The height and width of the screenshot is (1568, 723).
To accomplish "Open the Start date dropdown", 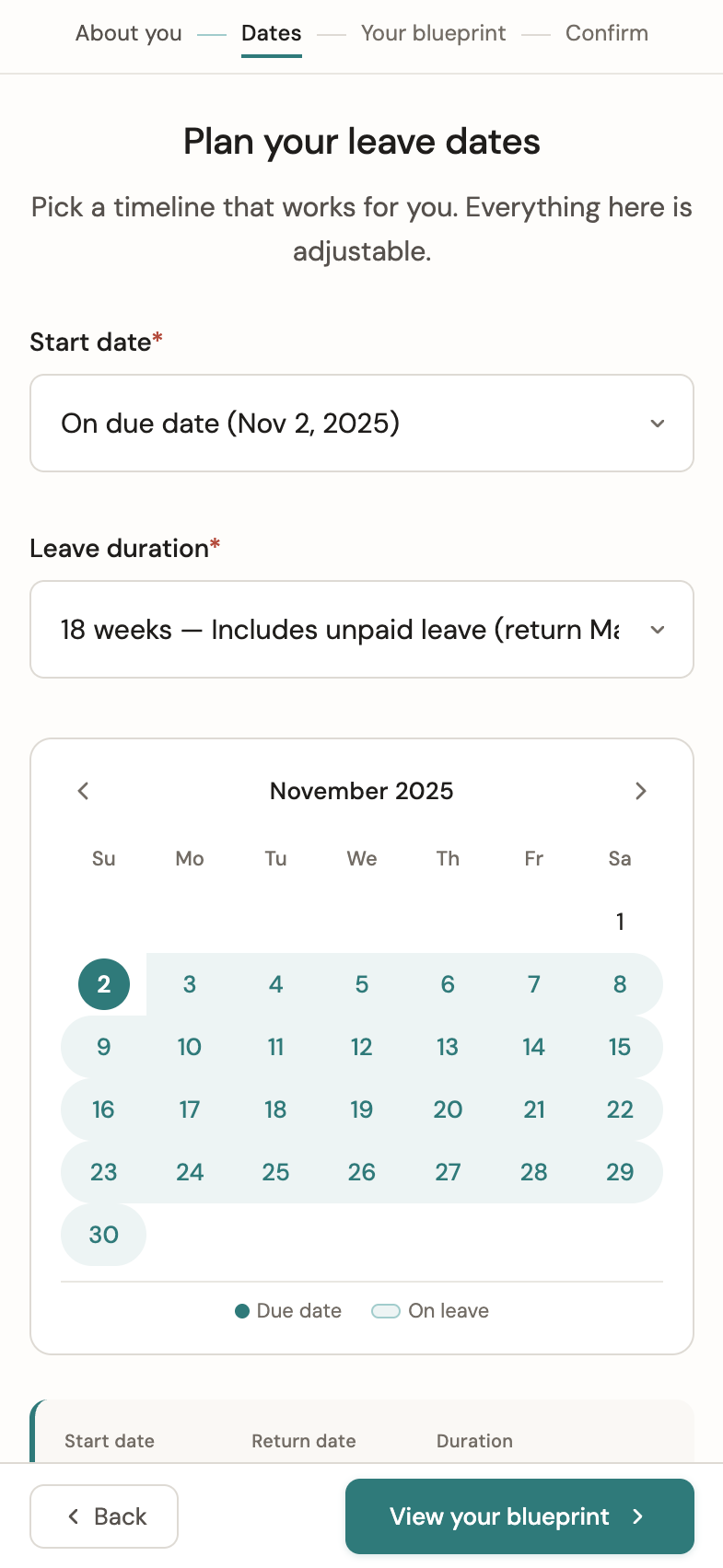I will pyautogui.click(x=361, y=423).
